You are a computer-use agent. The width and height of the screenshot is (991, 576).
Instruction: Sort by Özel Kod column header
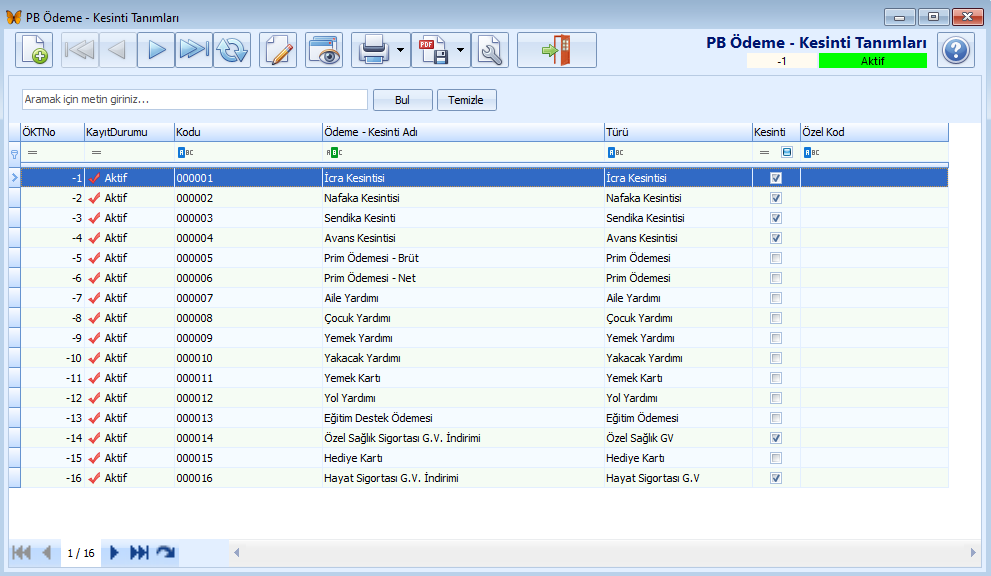point(875,132)
